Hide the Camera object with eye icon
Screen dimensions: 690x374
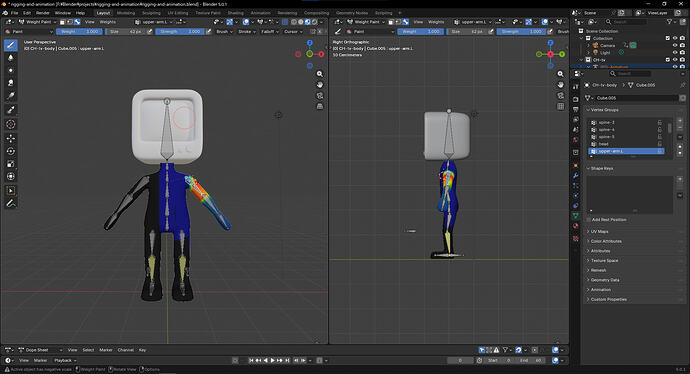pyautogui.click(x=675, y=45)
